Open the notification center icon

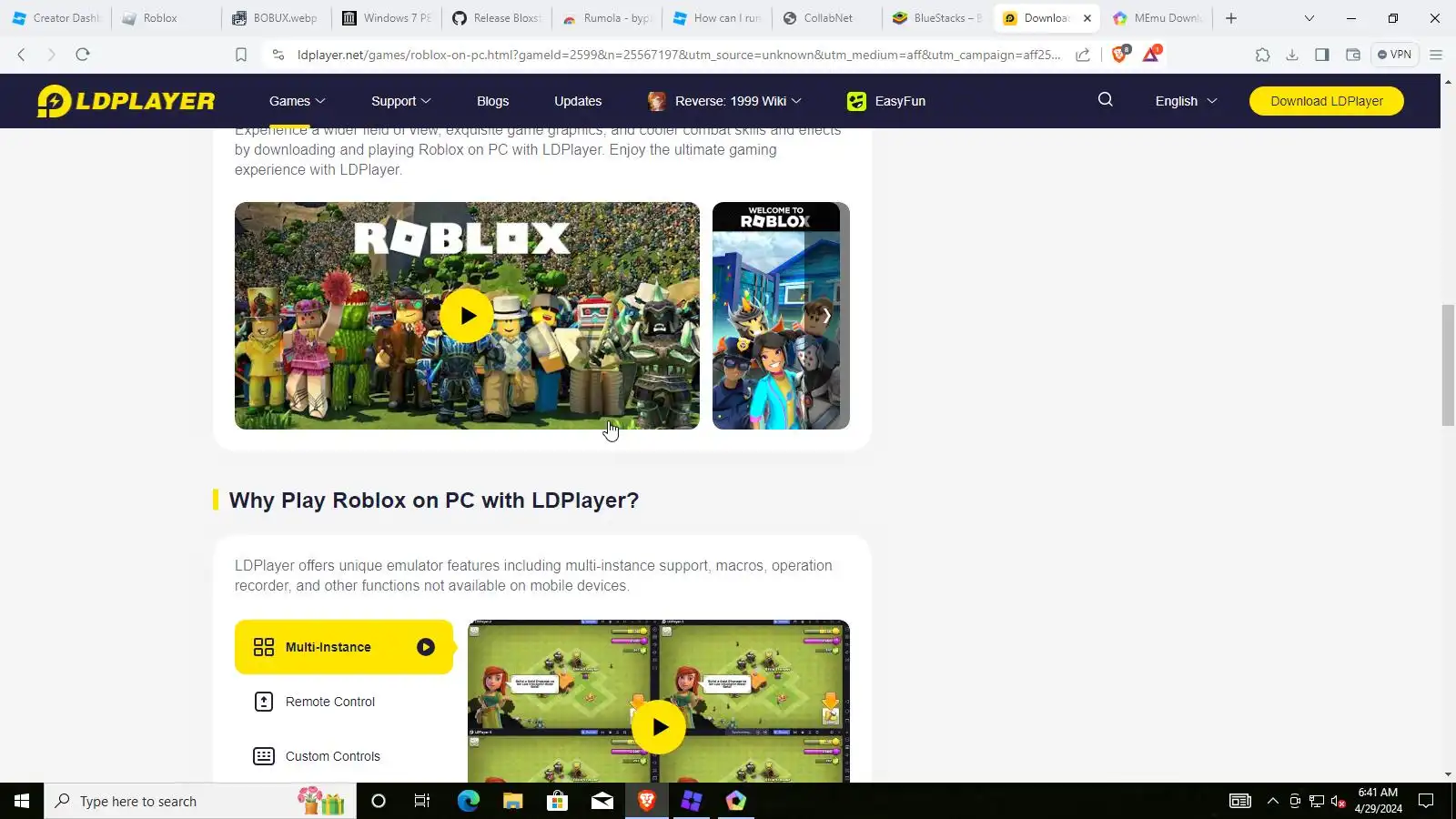[x=1426, y=801]
